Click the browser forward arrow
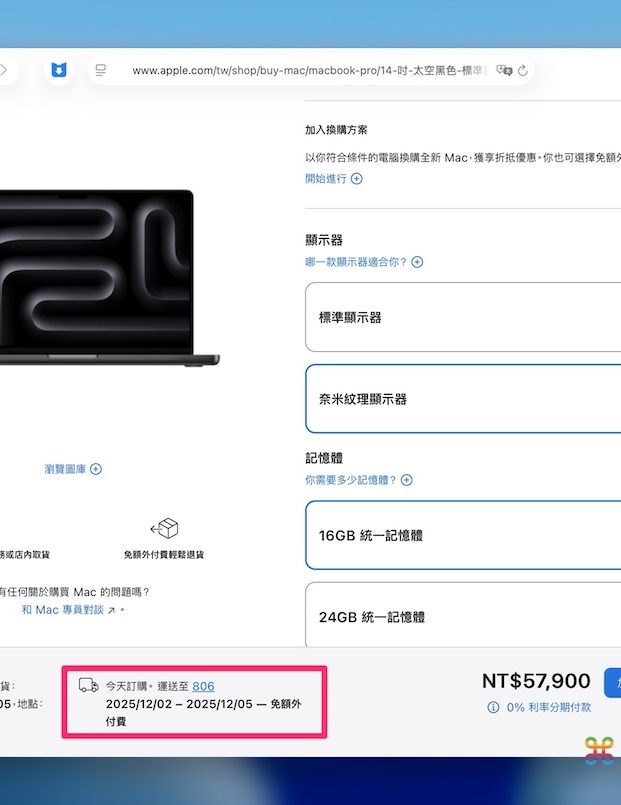This screenshot has width=621, height=805. click(4, 71)
